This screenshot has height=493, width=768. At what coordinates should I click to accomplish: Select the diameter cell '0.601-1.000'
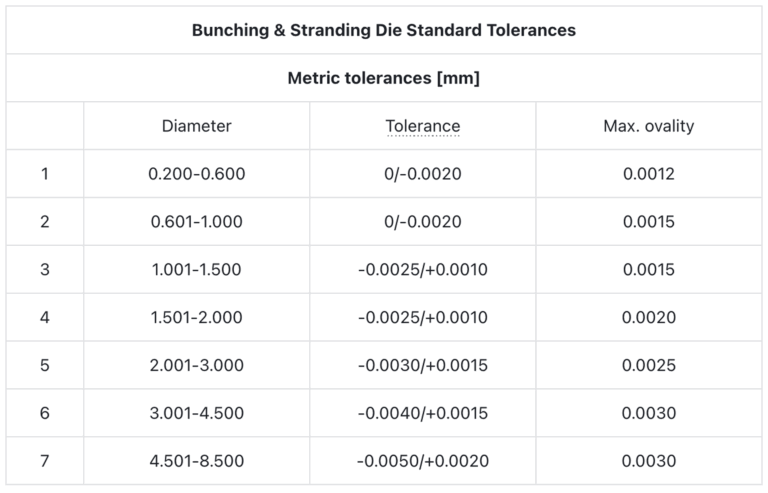pos(196,222)
